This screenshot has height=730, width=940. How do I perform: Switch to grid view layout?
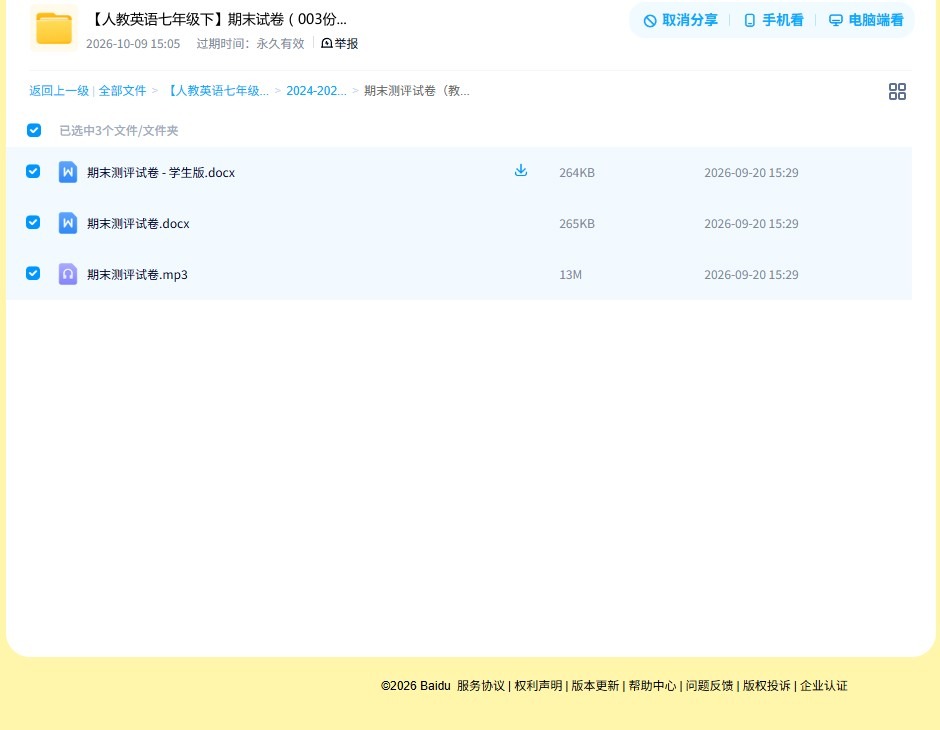pyautogui.click(x=897, y=91)
